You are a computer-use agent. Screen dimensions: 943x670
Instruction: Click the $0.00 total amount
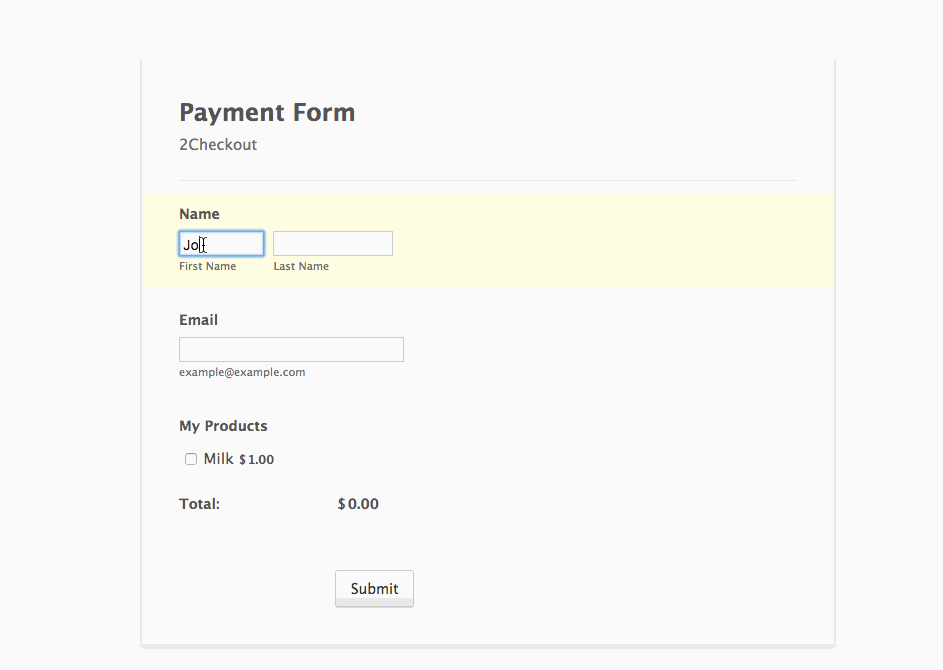point(358,504)
